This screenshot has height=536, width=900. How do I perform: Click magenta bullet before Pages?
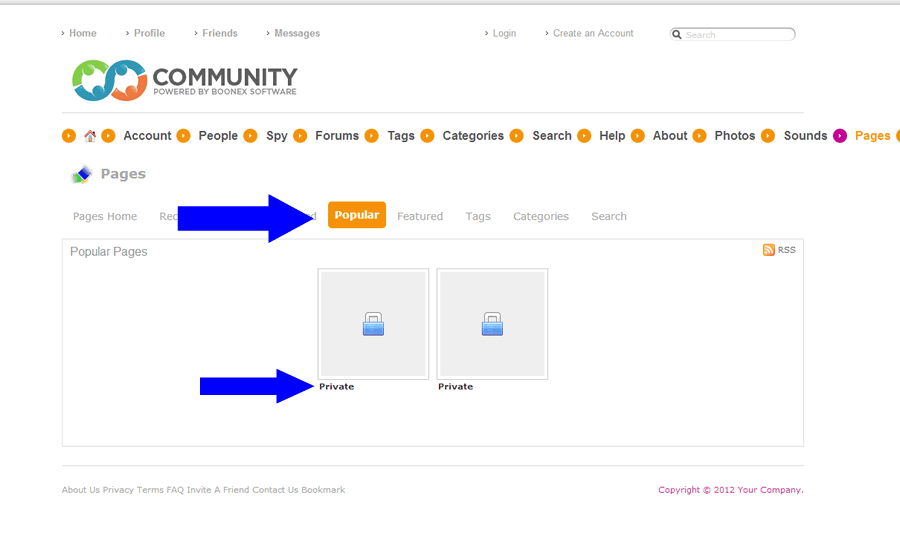[840, 136]
